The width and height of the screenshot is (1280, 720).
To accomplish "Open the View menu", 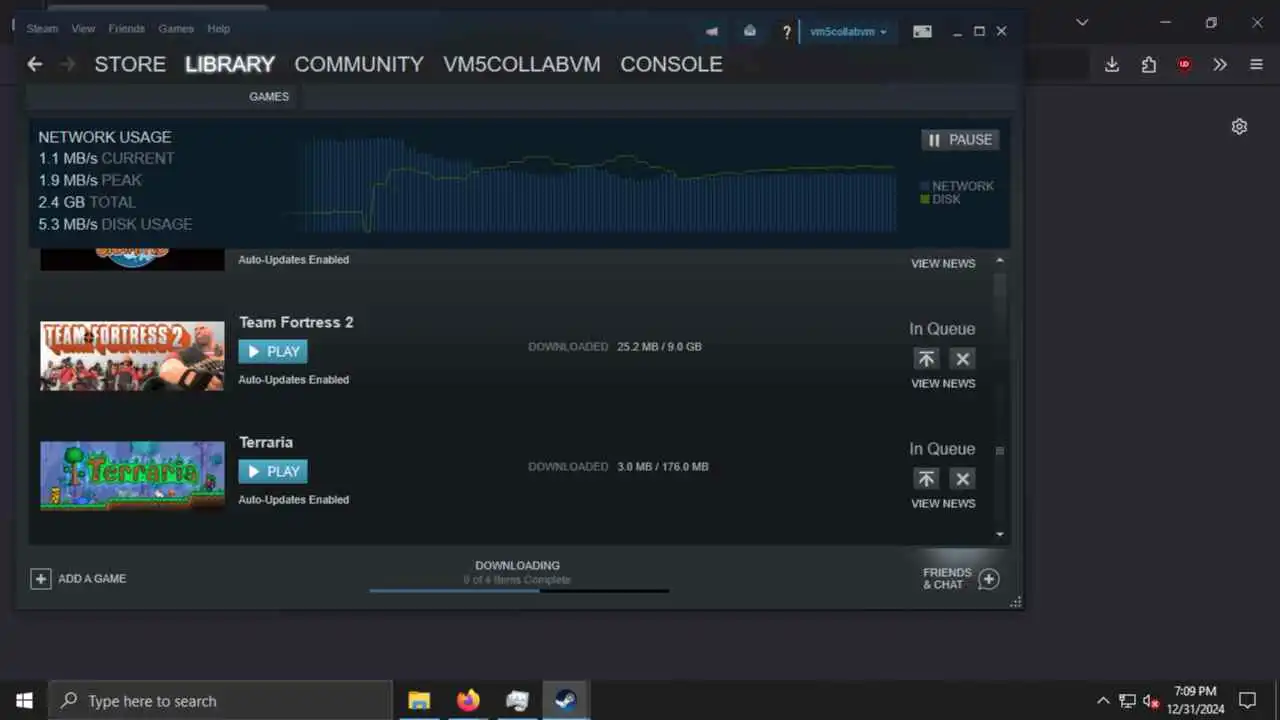I will click(83, 29).
